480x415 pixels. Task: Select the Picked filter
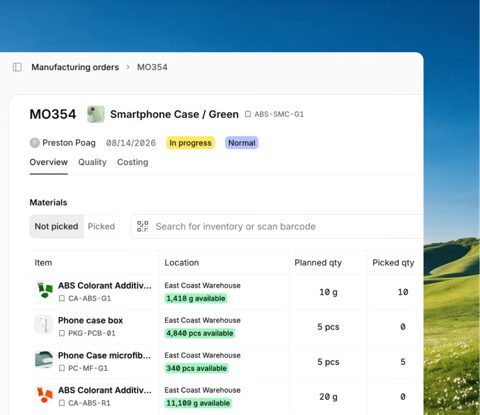(101, 226)
